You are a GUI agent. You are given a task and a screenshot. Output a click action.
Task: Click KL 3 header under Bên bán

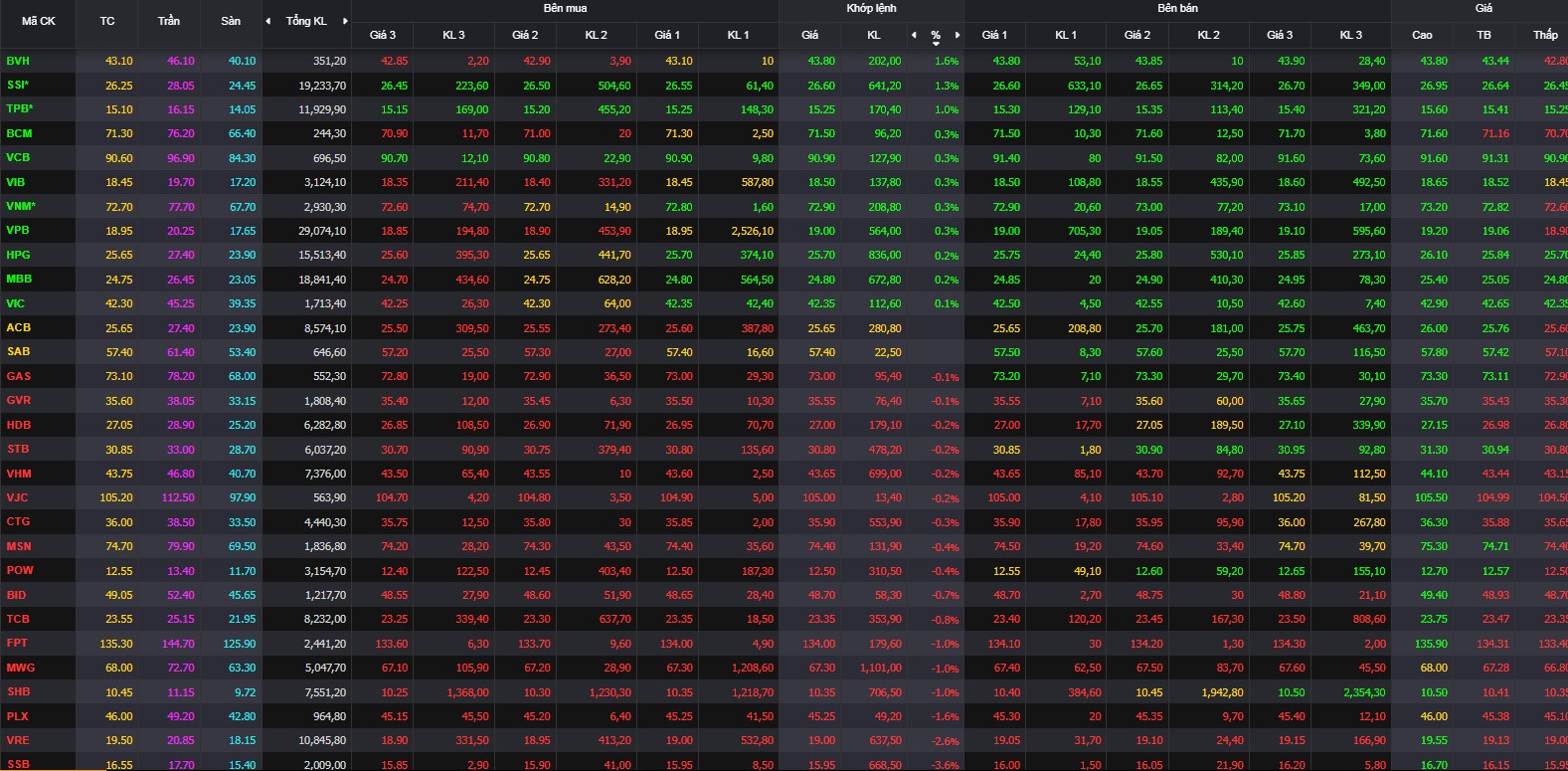1351,35
